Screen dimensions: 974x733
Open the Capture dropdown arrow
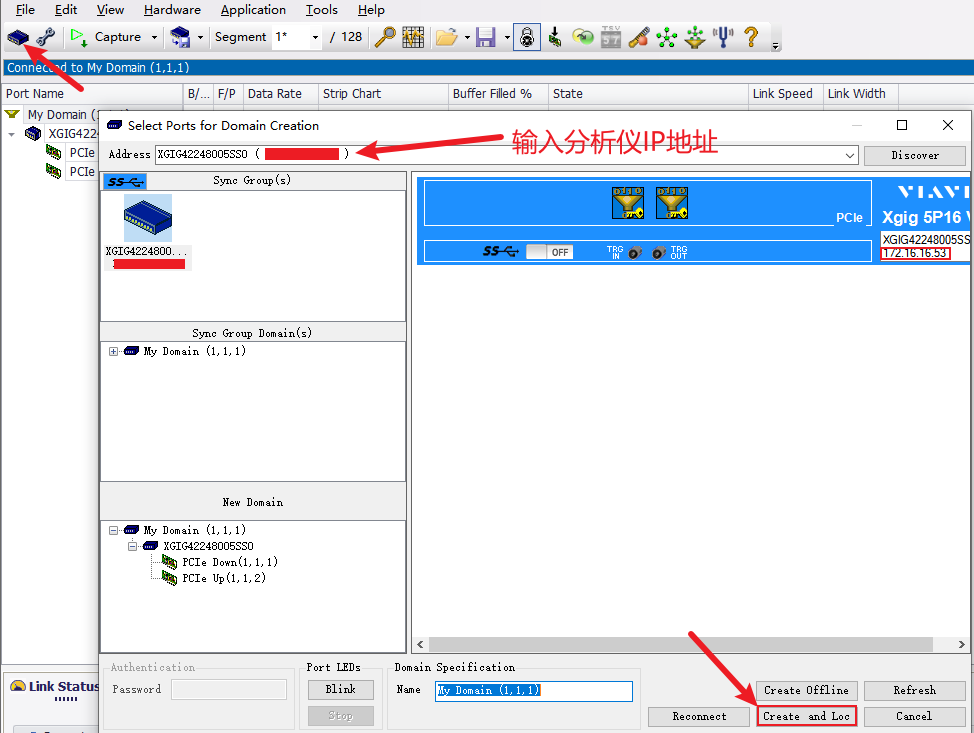pyautogui.click(x=154, y=37)
